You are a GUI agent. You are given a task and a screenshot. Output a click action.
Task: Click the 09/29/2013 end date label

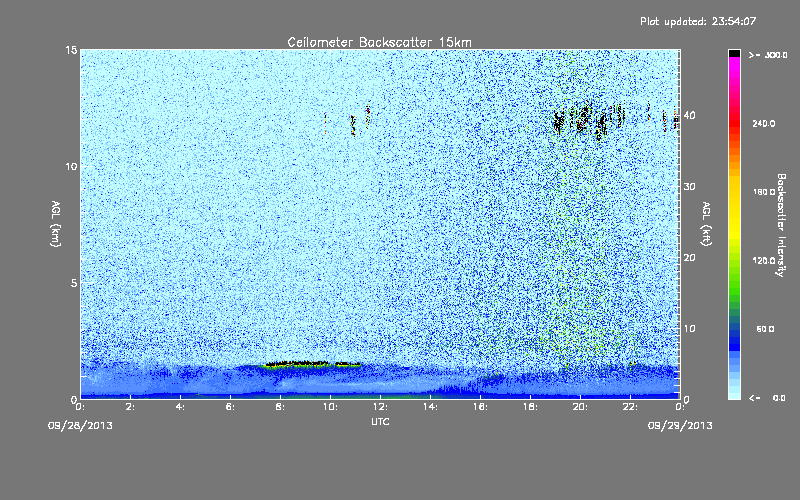[680, 426]
